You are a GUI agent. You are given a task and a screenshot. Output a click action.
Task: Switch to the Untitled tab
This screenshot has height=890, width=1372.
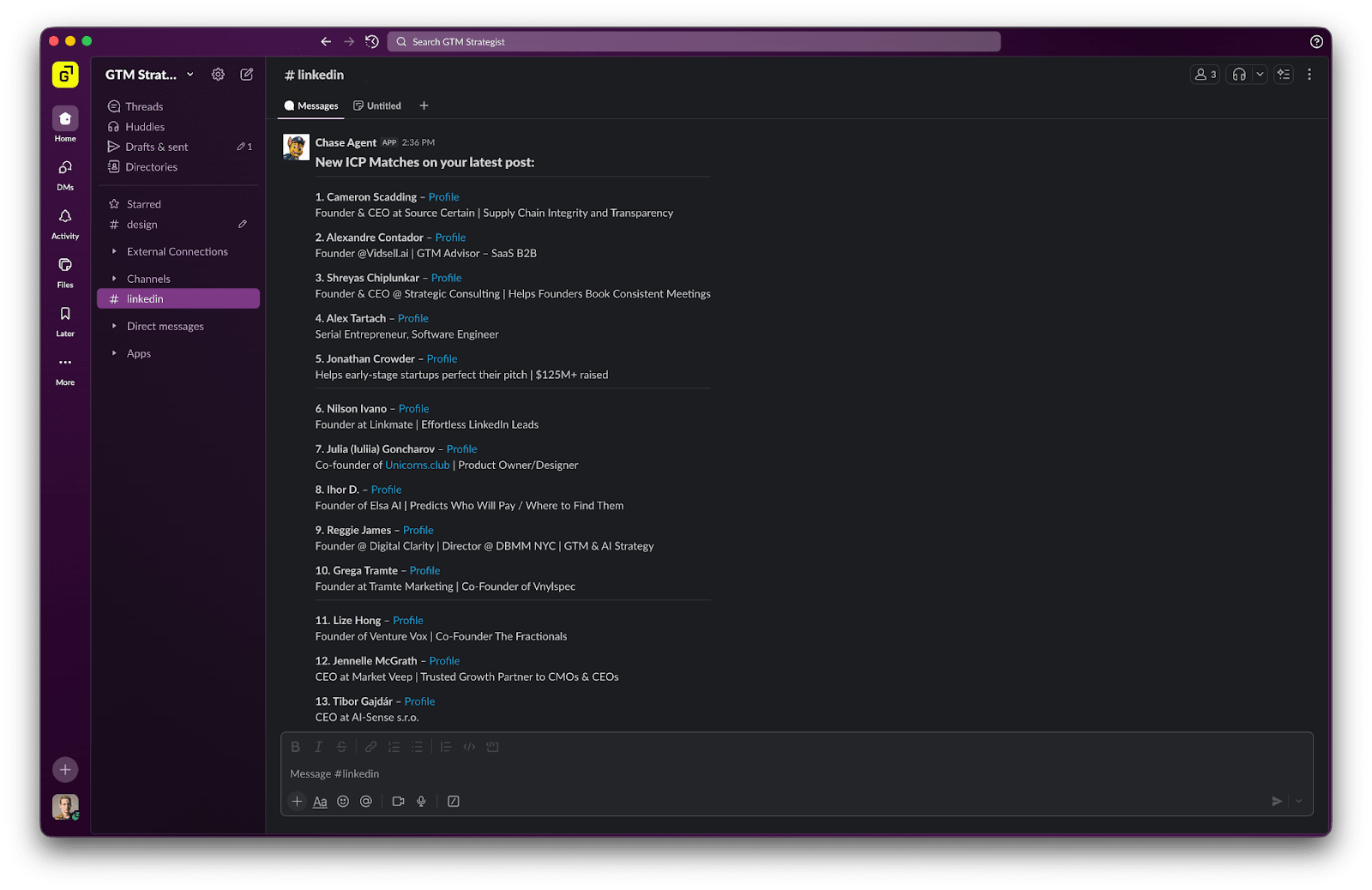click(377, 106)
